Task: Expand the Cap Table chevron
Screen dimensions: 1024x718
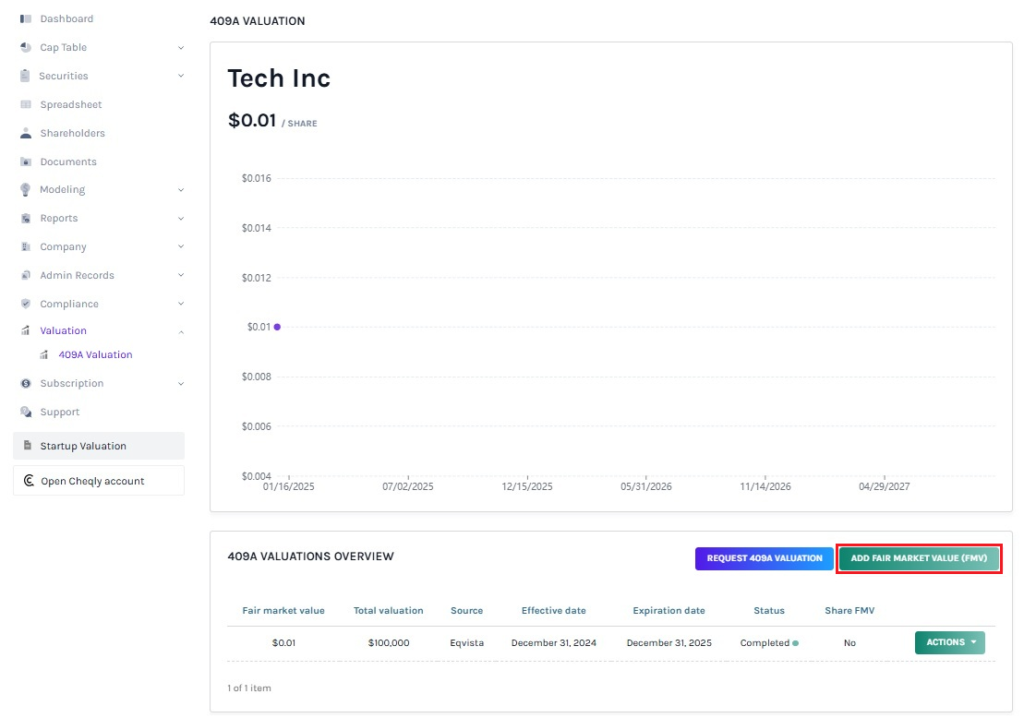Action: (x=181, y=48)
